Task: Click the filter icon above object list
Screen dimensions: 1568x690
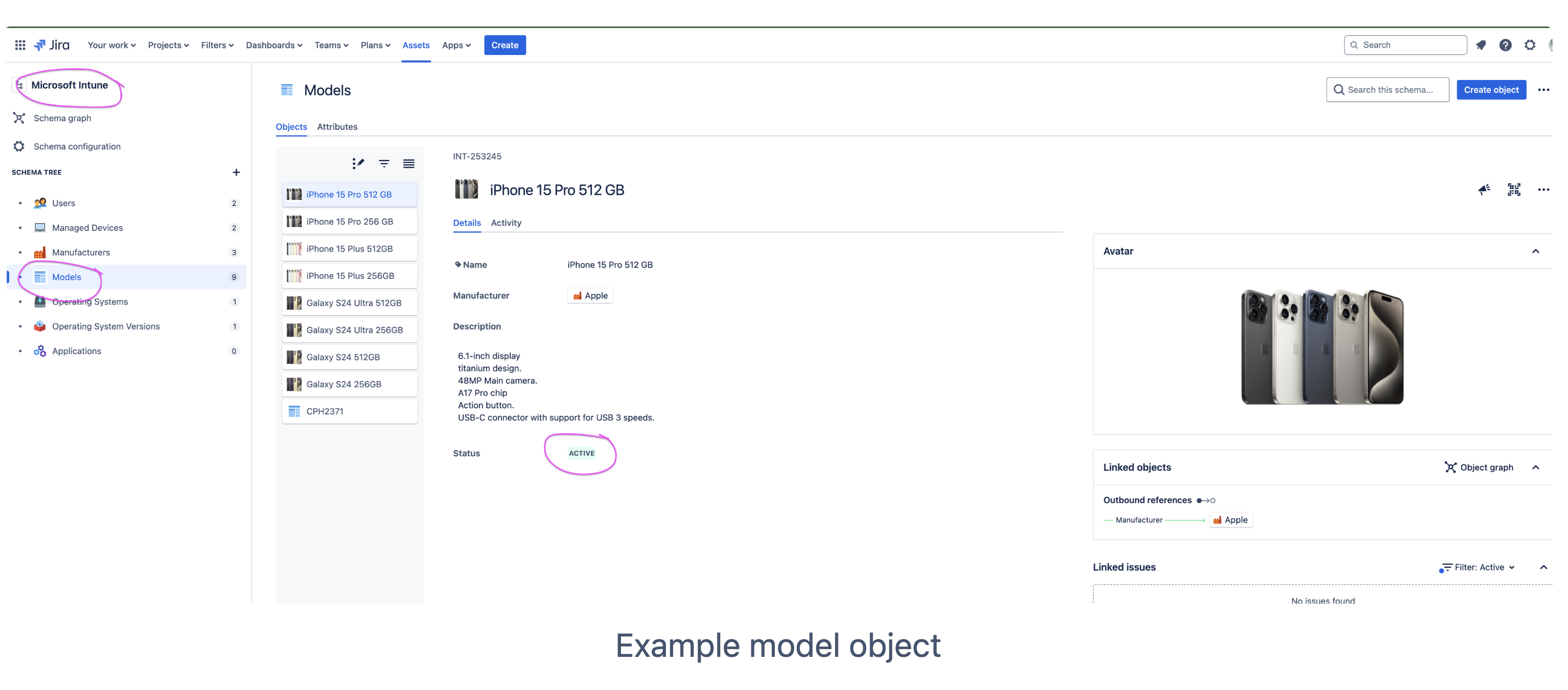Action: (384, 163)
